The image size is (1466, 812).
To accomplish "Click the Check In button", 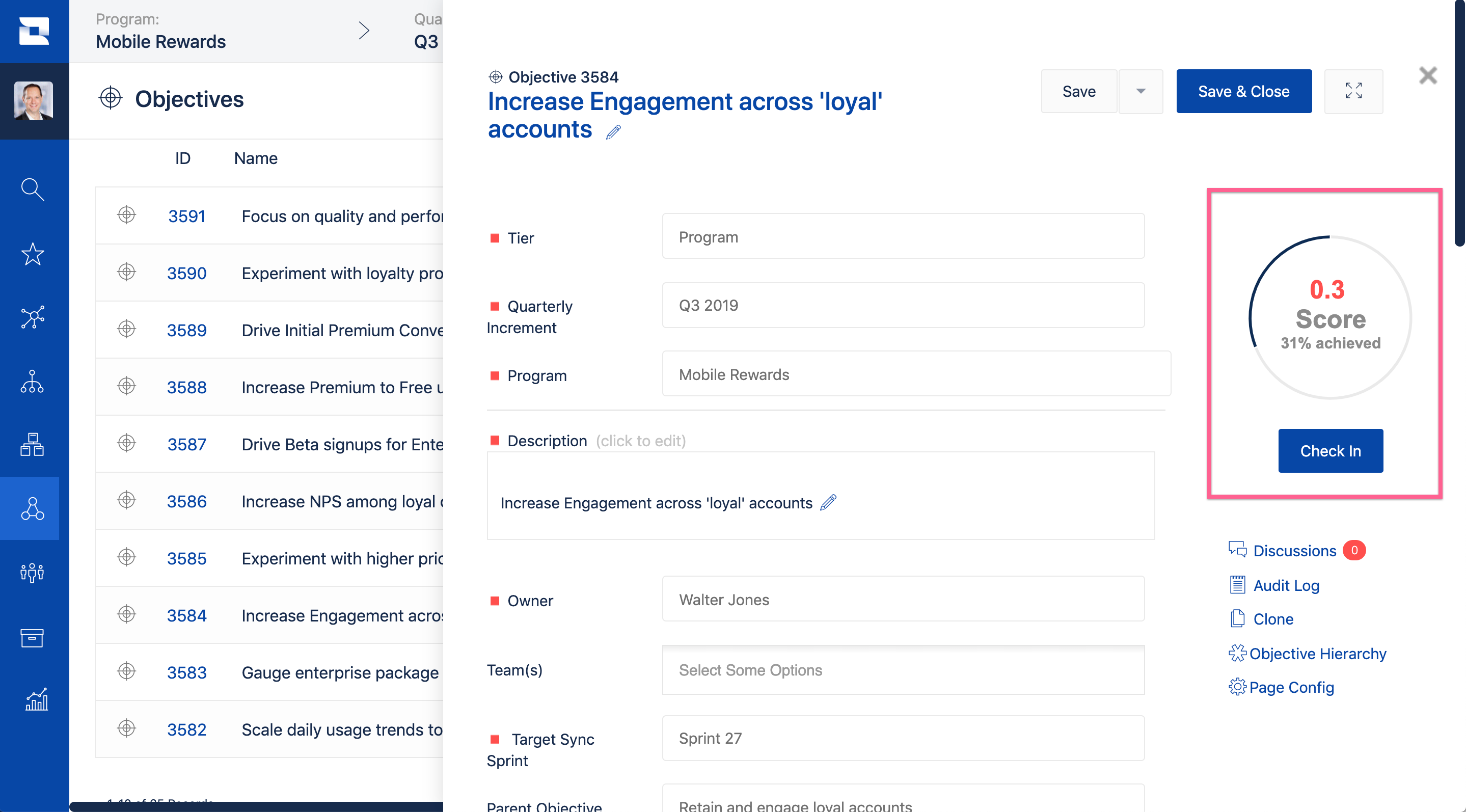I will pos(1331,451).
